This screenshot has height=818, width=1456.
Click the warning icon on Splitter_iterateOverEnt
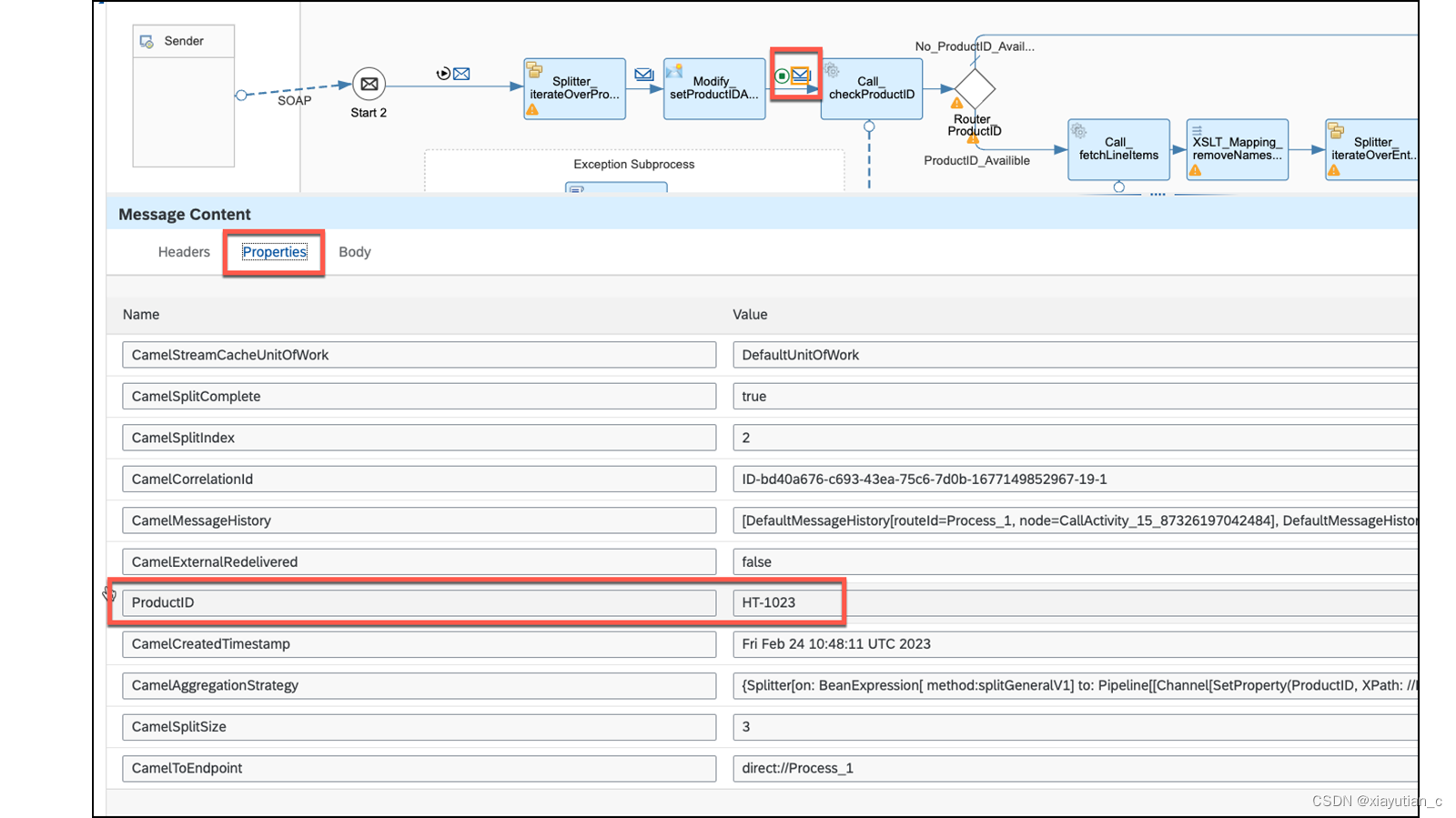(1333, 170)
